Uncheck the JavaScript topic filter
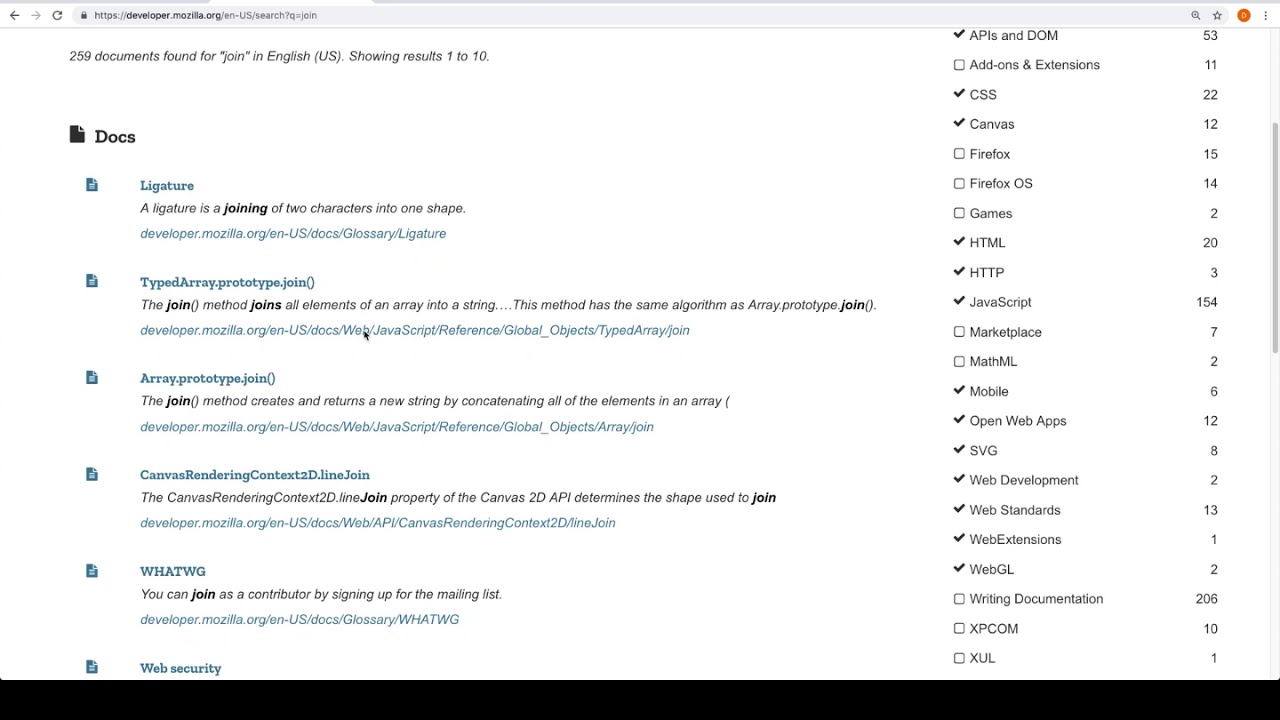 959,302
